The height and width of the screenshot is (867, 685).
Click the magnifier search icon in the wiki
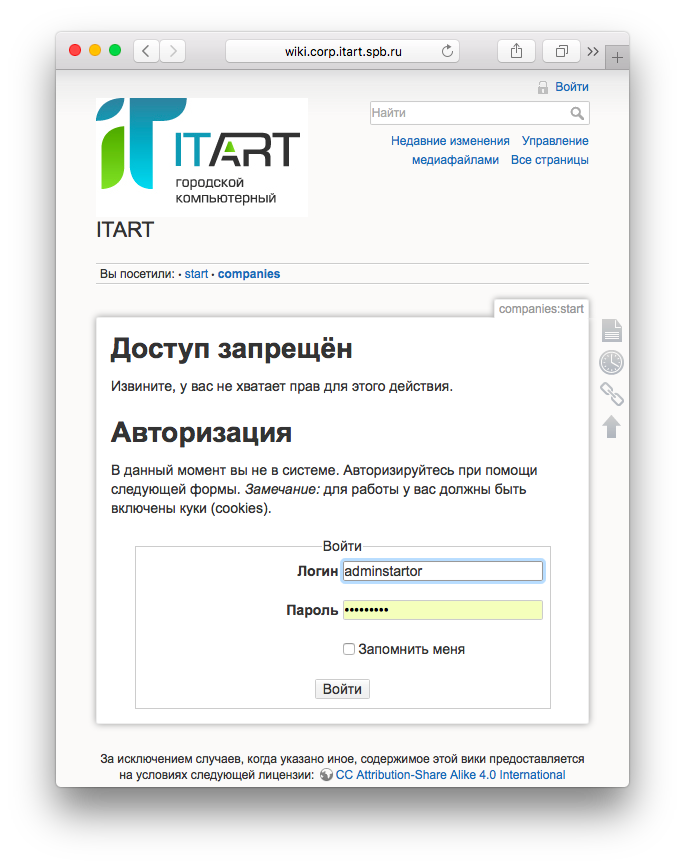(x=577, y=113)
